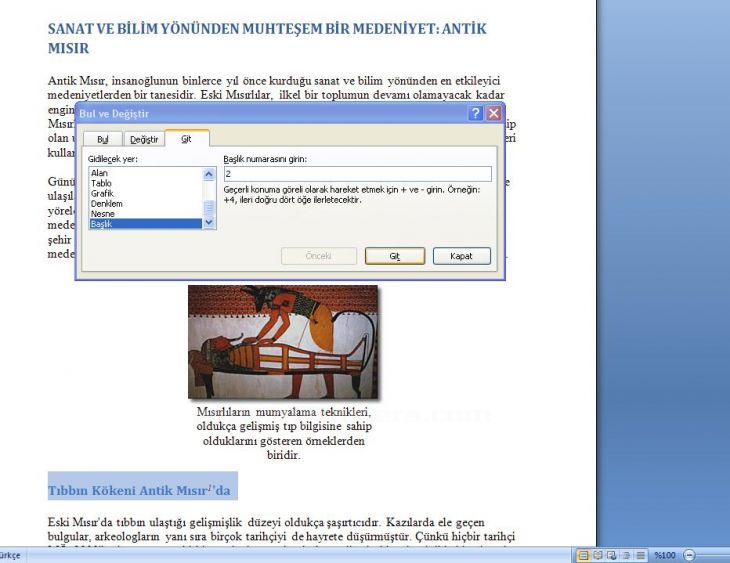Select the Git tab
This screenshot has height=563, width=730.
(x=187, y=138)
